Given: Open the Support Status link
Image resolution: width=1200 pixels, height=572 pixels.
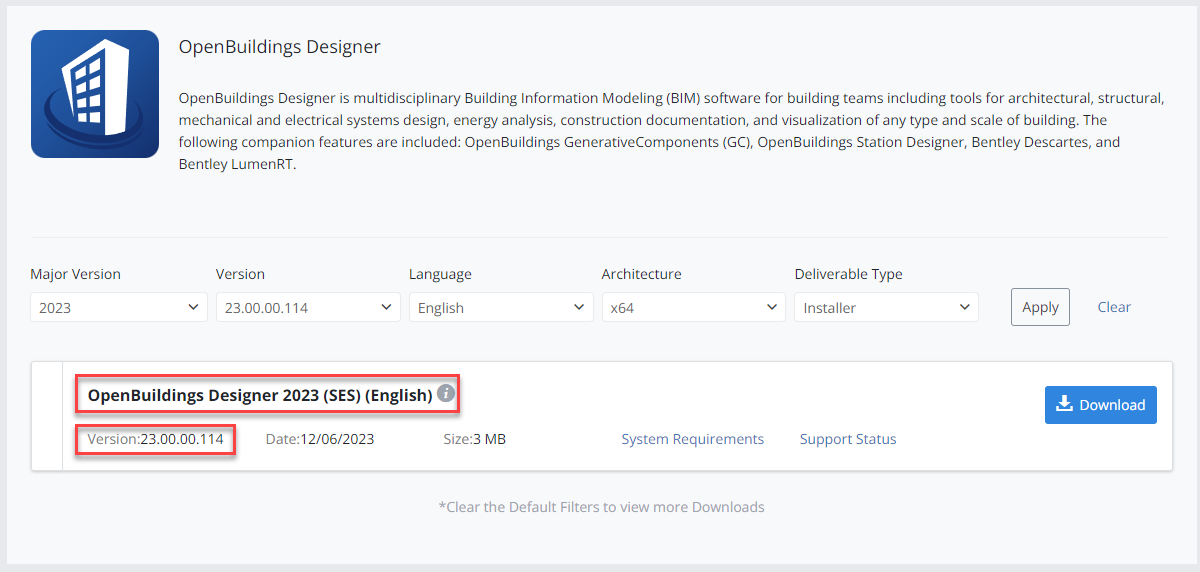Looking at the screenshot, I should (x=848, y=439).
